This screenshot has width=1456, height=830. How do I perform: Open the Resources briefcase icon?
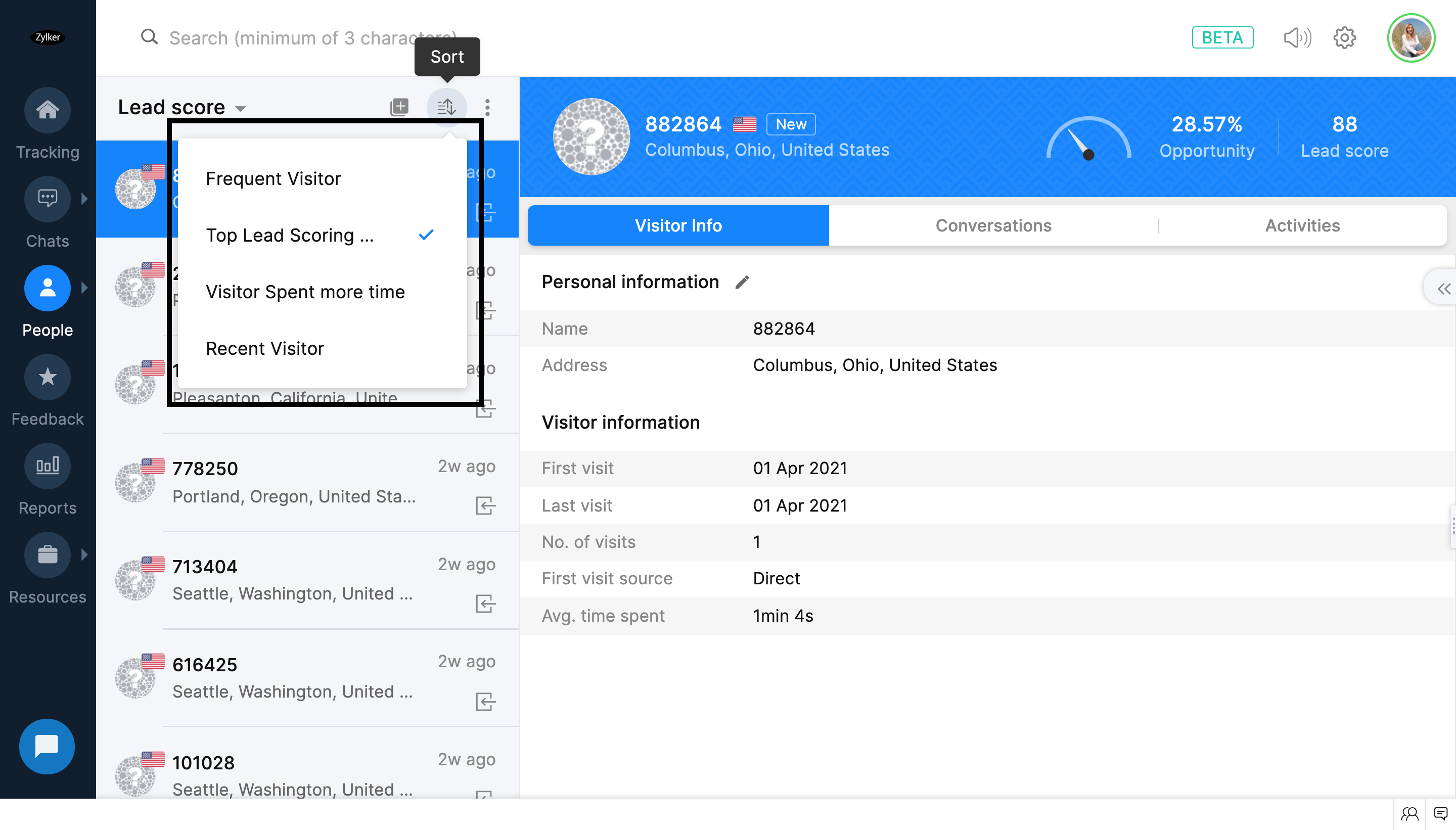[48, 555]
